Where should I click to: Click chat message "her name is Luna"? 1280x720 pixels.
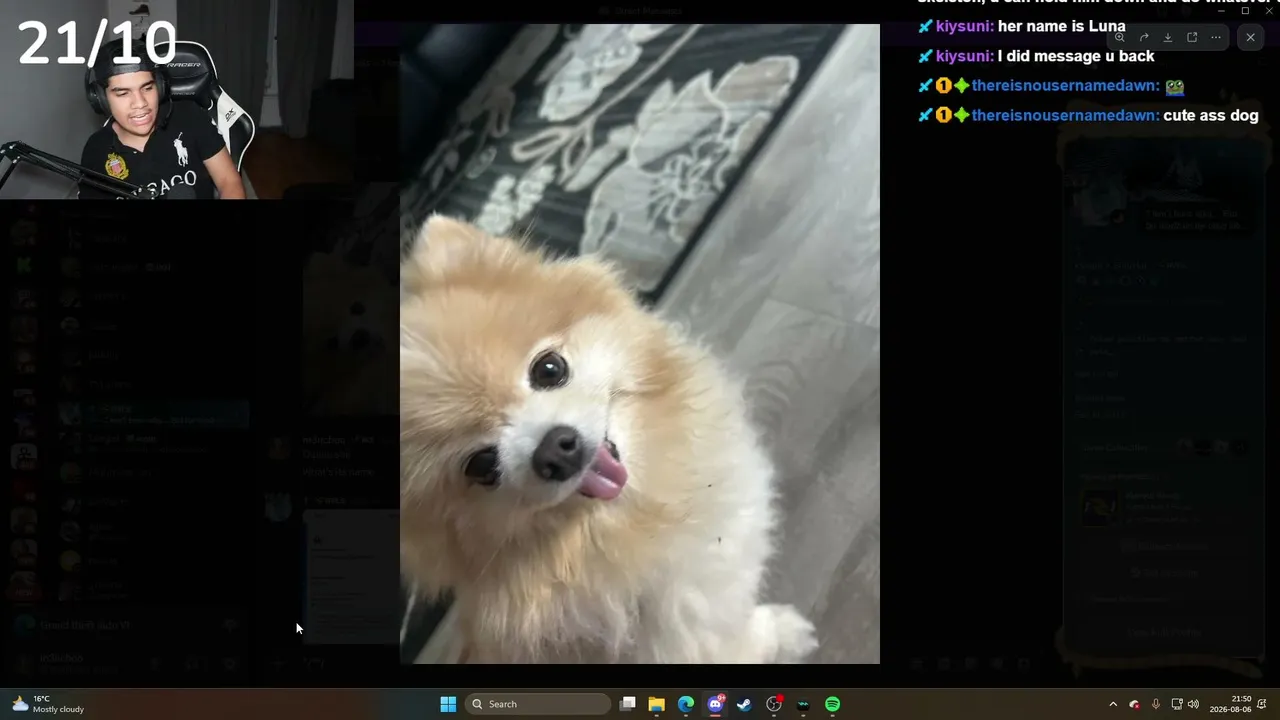click(x=1061, y=27)
